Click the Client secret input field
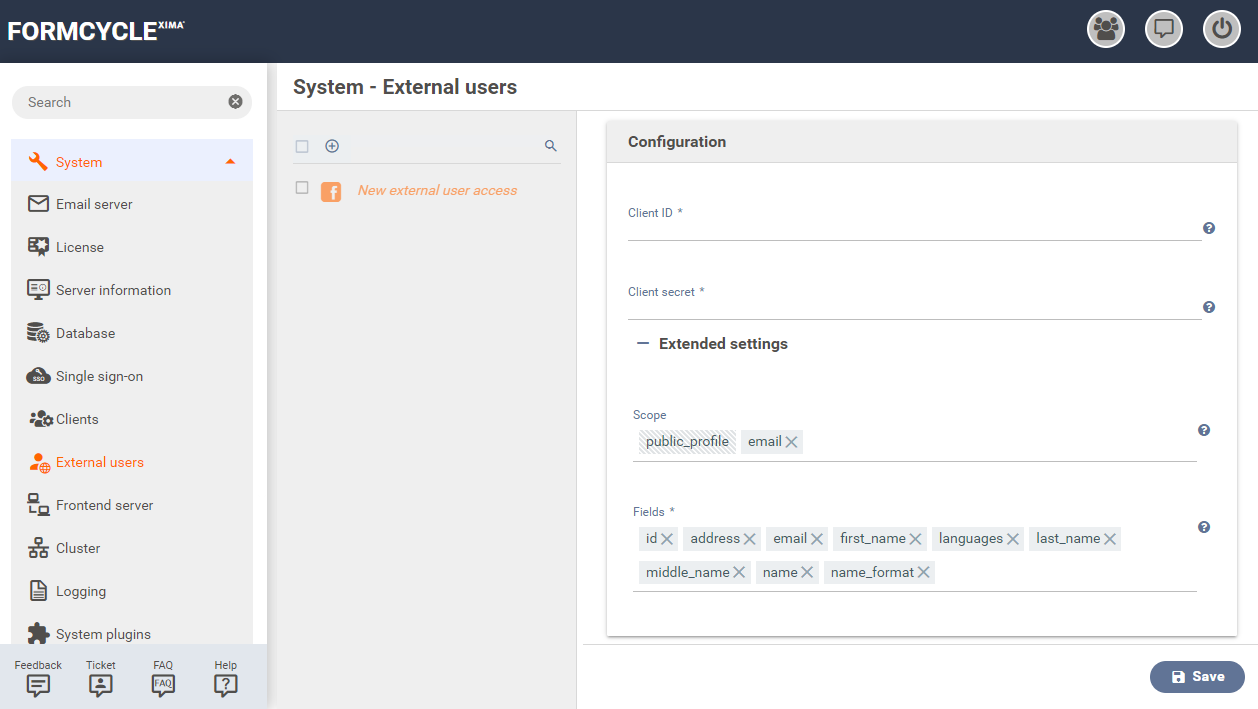 tap(913, 308)
